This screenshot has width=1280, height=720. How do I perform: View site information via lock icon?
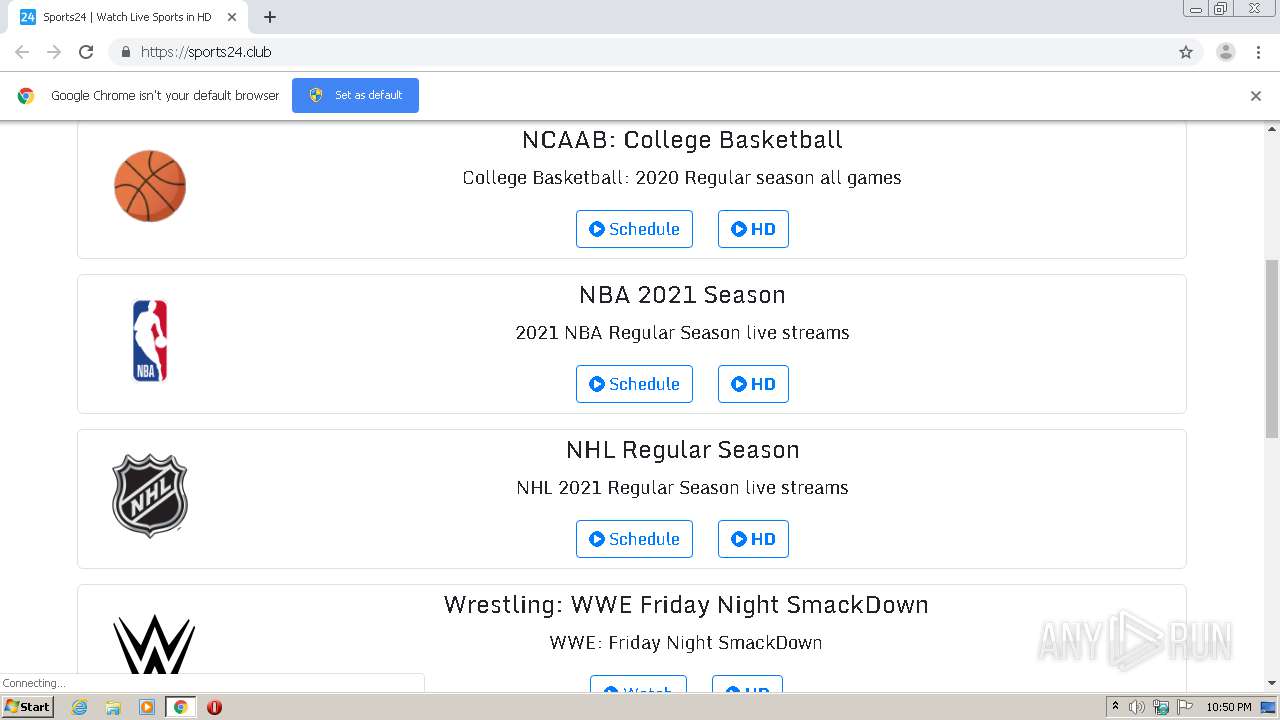point(125,52)
